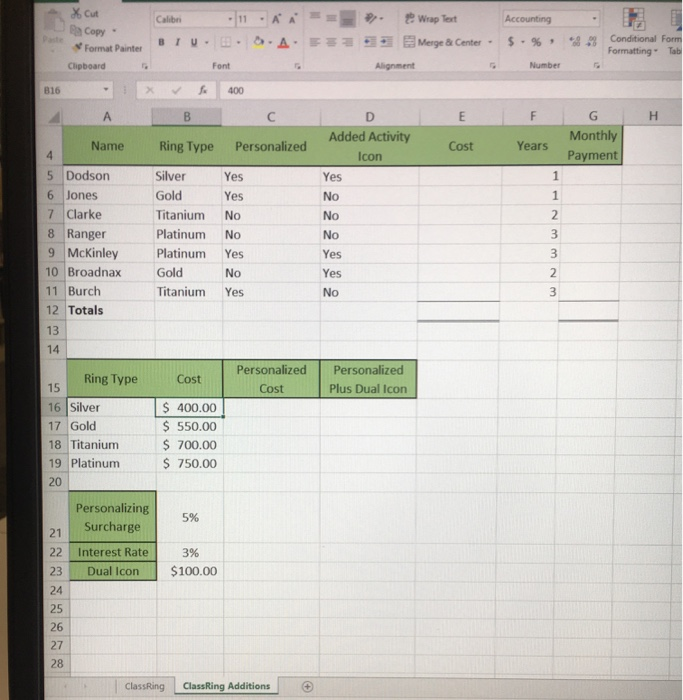Open the Copy dropdown arrow
Screen dimensions: 683x700
114,31
